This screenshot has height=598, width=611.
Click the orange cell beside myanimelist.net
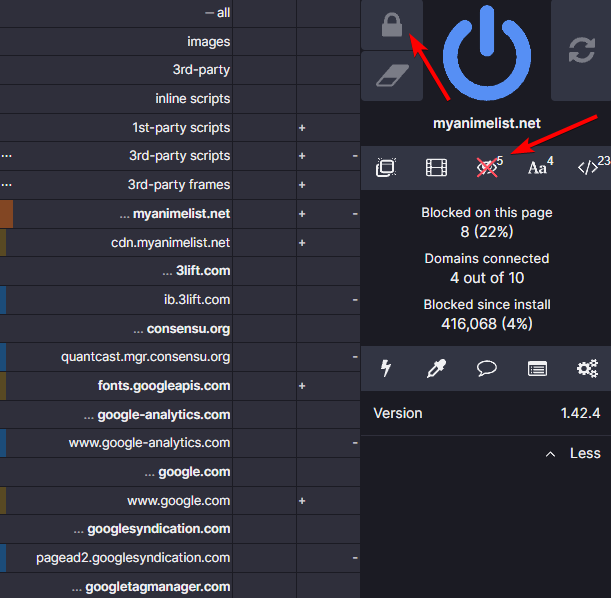(6, 214)
